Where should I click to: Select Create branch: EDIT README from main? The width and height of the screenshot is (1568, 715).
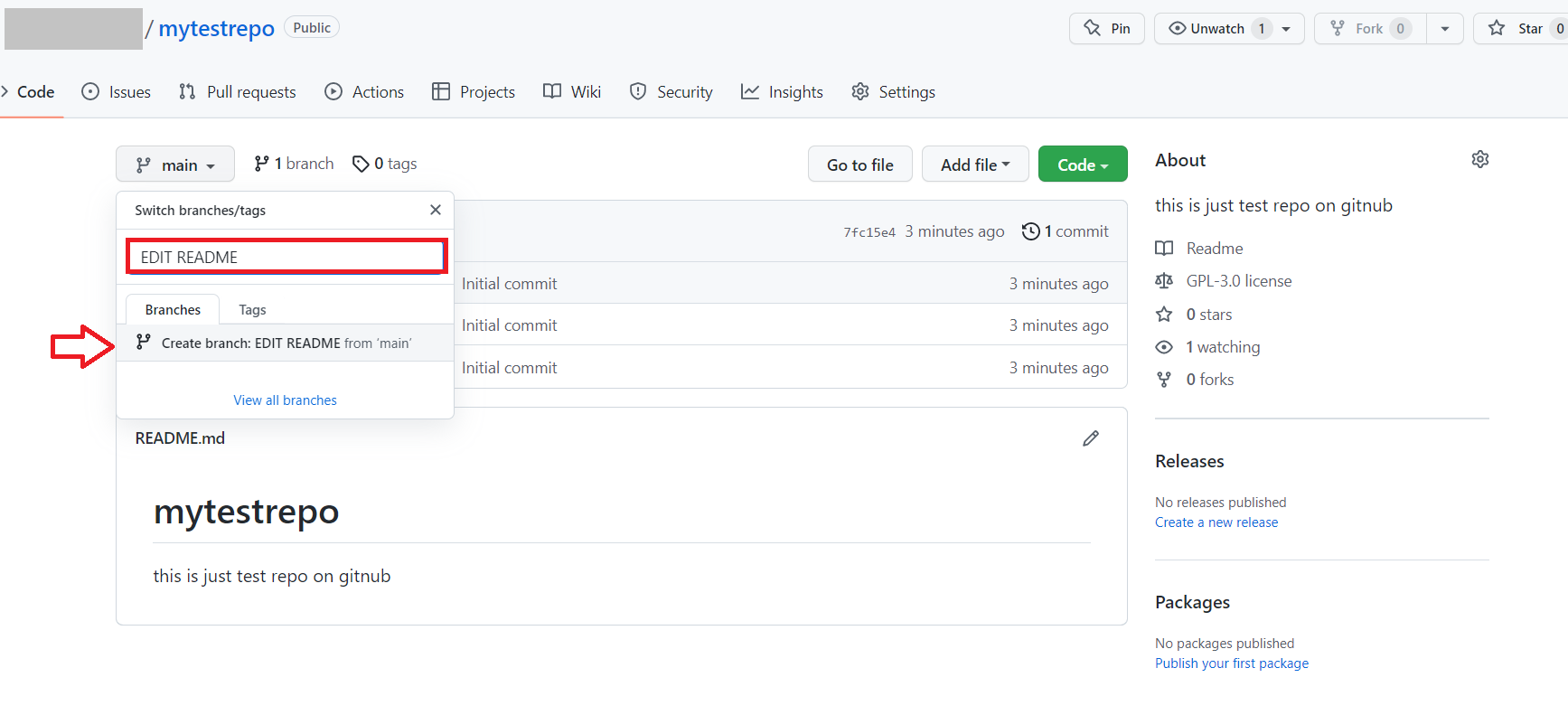(285, 343)
